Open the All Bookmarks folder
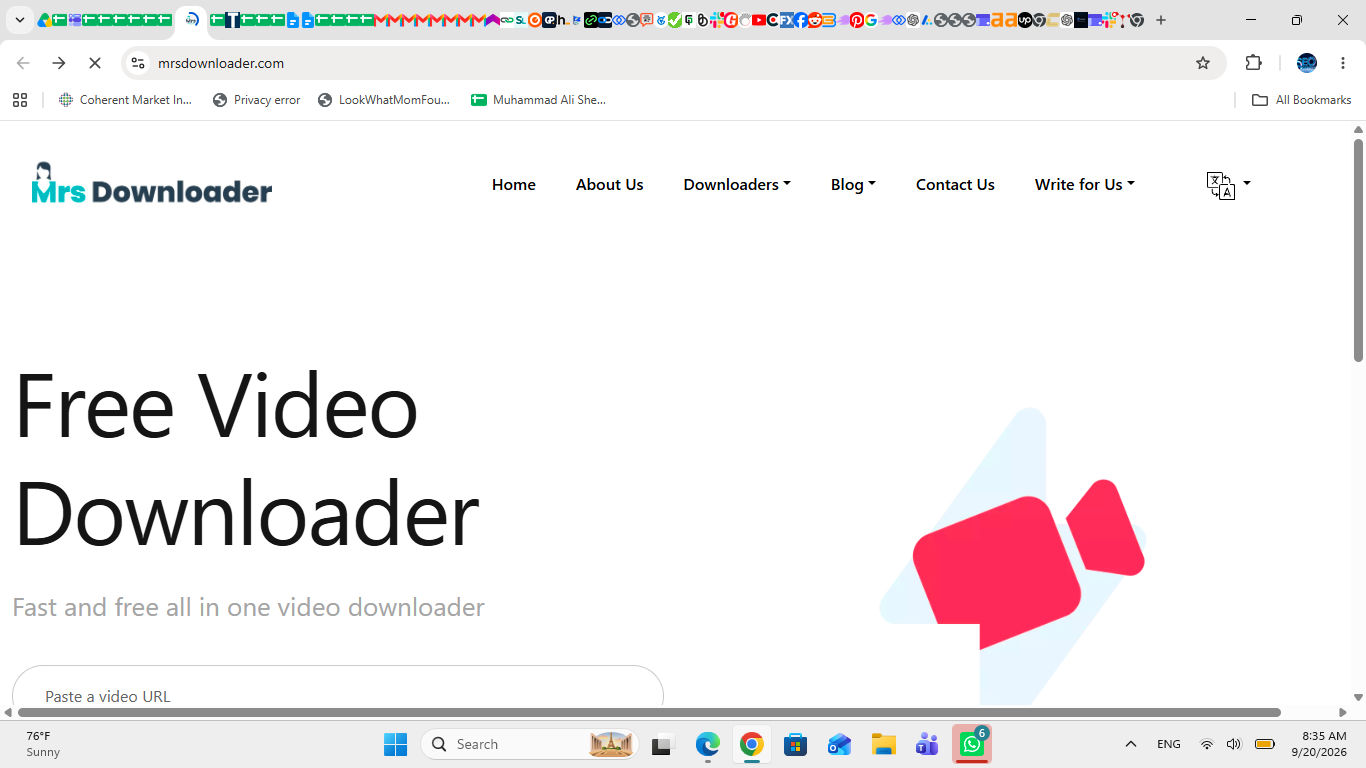Screen dimensions: 1366x768 coord(1302,100)
